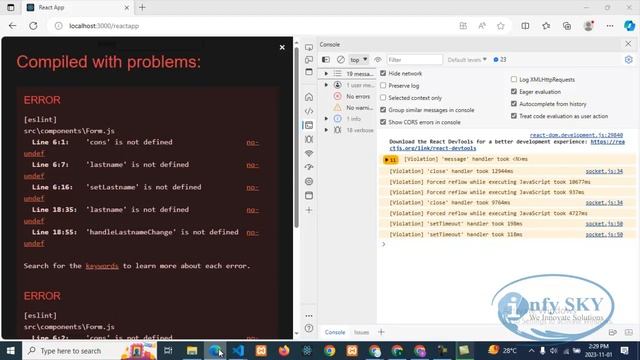
Task: Open the 23 issues counter
Action: [500, 60]
